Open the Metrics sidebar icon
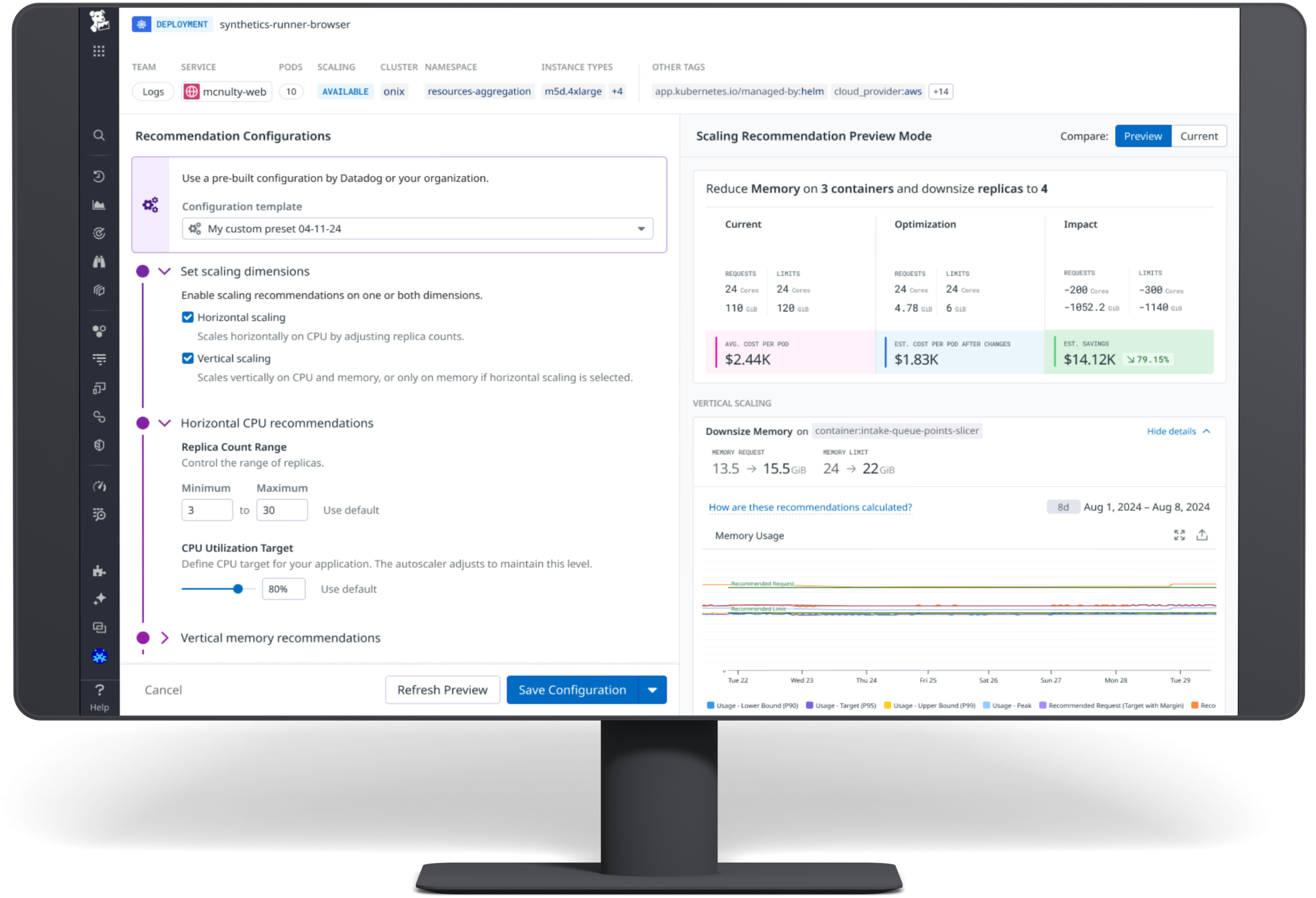The width and height of the screenshot is (1316, 898). click(x=98, y=204)
